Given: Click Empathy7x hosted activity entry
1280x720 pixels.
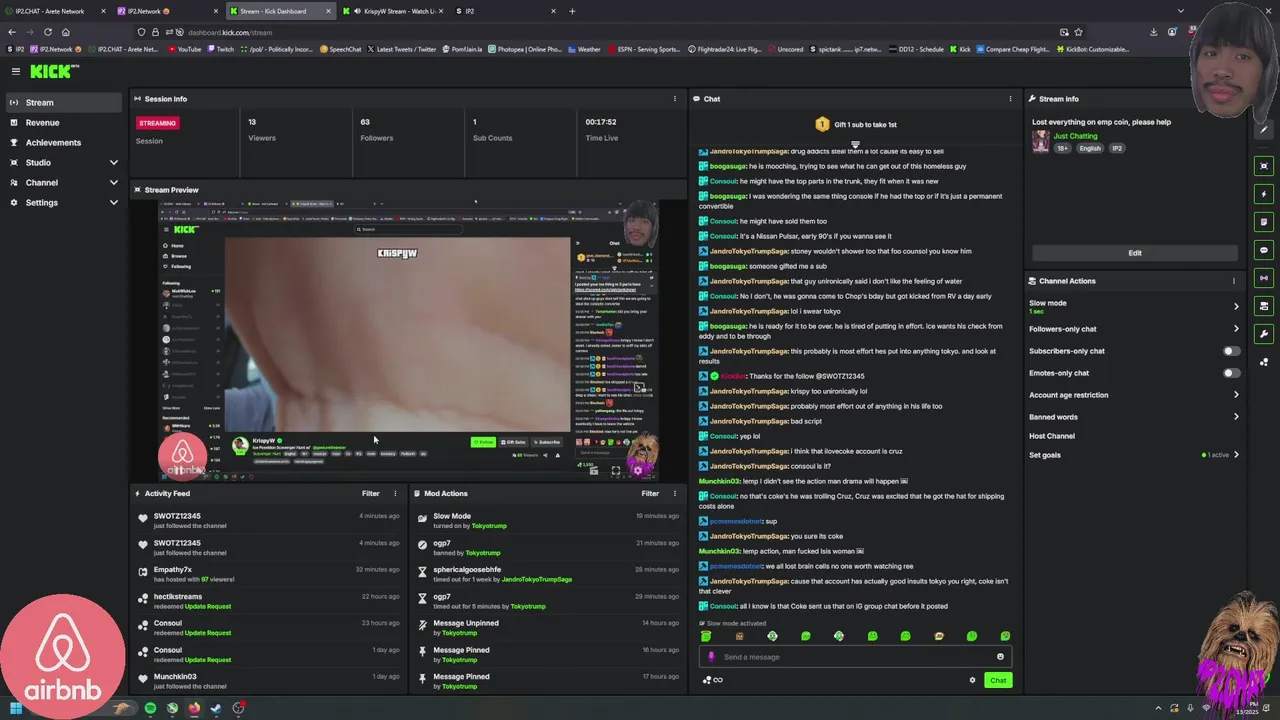Looking at the screenshot, I should (x=270, y=574).
